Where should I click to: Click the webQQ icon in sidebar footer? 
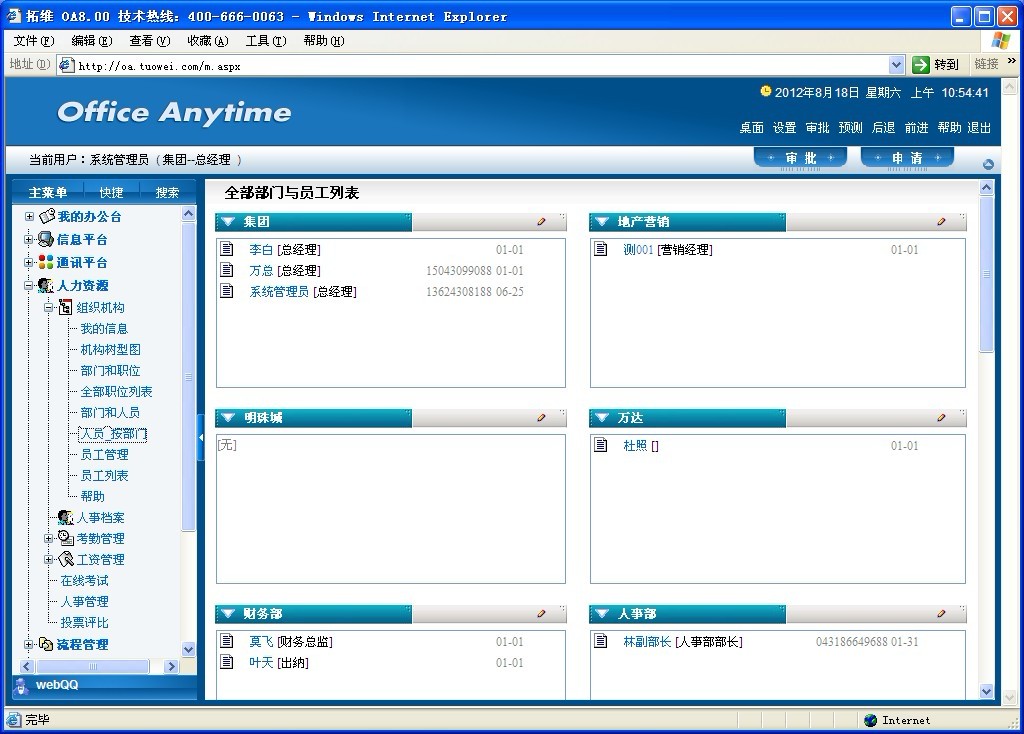pyautogui.click(x=21, y=685)
